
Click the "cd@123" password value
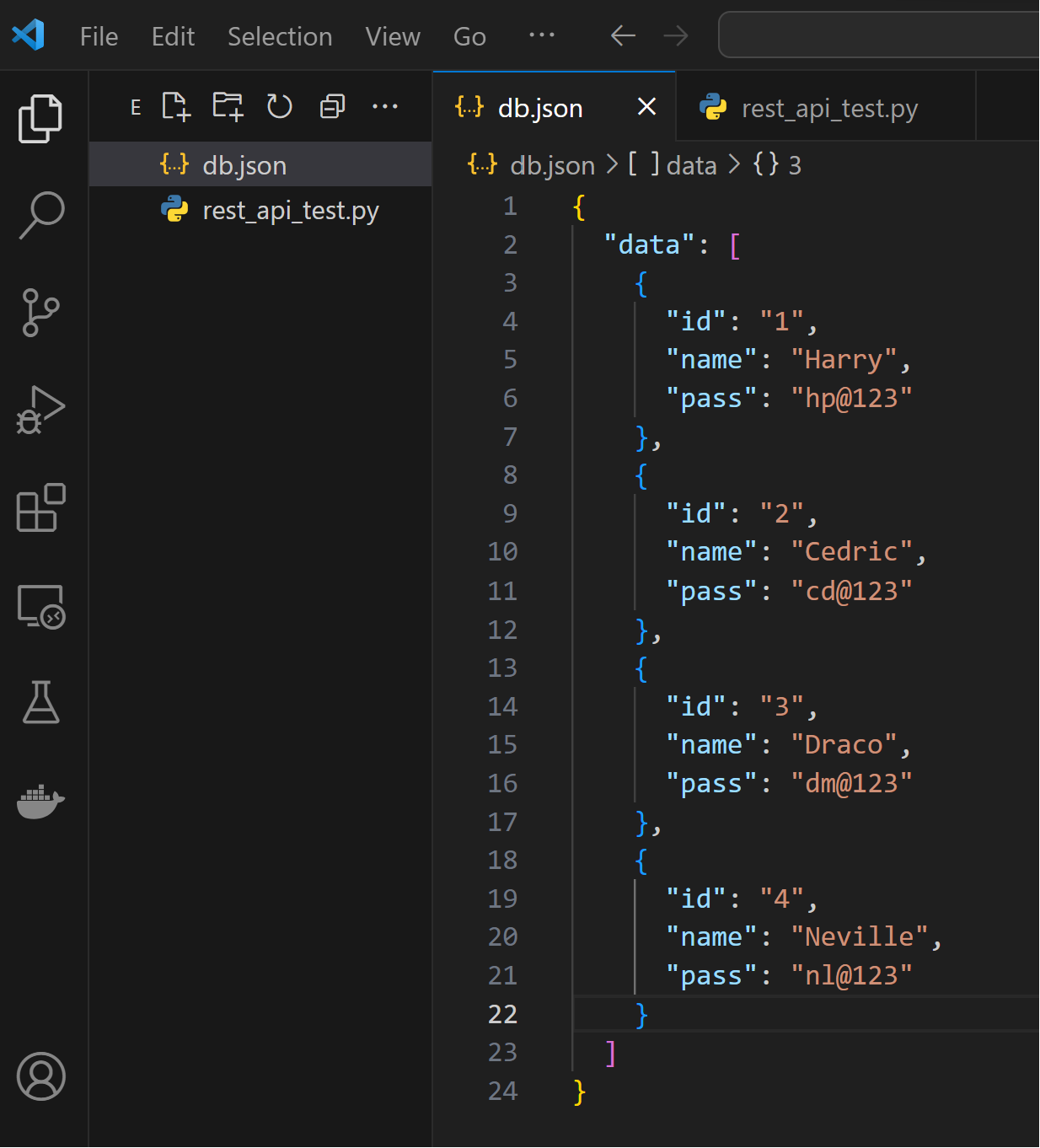tap(852, 591)
